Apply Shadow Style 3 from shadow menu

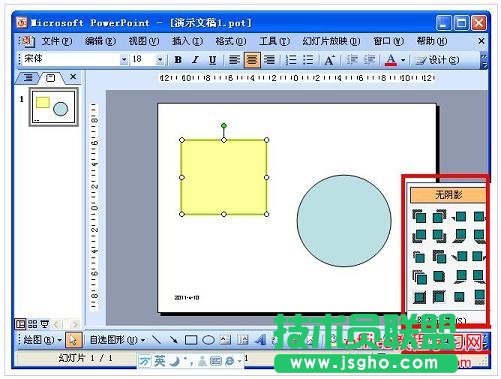click(x=459, y=217)
